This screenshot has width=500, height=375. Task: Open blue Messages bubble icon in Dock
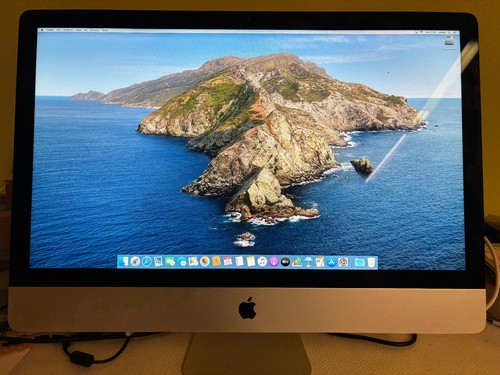182,262
